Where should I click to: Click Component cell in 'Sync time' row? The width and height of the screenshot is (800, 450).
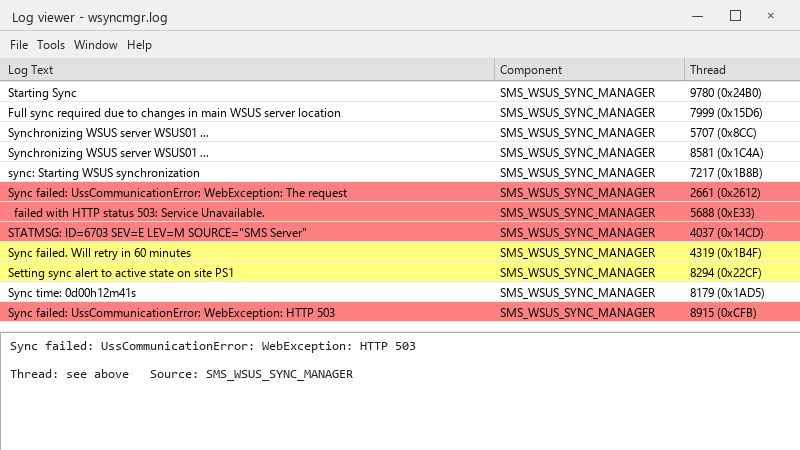[x=577, y=293]
